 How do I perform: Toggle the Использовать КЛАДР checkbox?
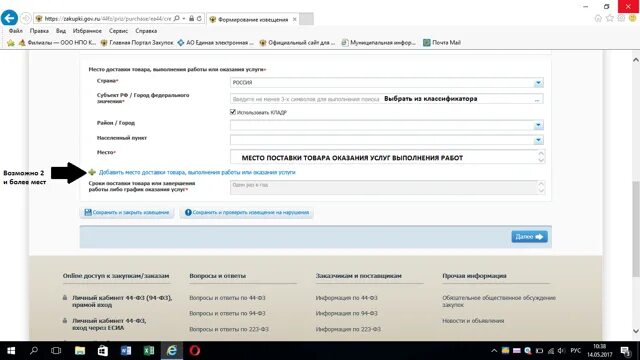coord(233,112)
